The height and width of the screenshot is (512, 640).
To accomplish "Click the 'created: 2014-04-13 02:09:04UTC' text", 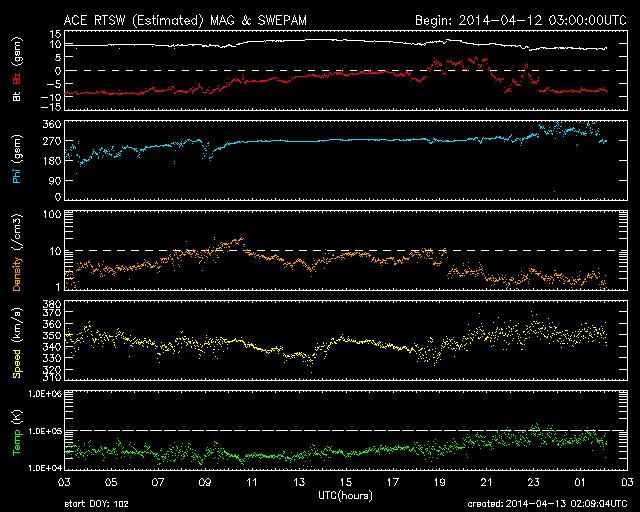I will [x=547, y=503].
